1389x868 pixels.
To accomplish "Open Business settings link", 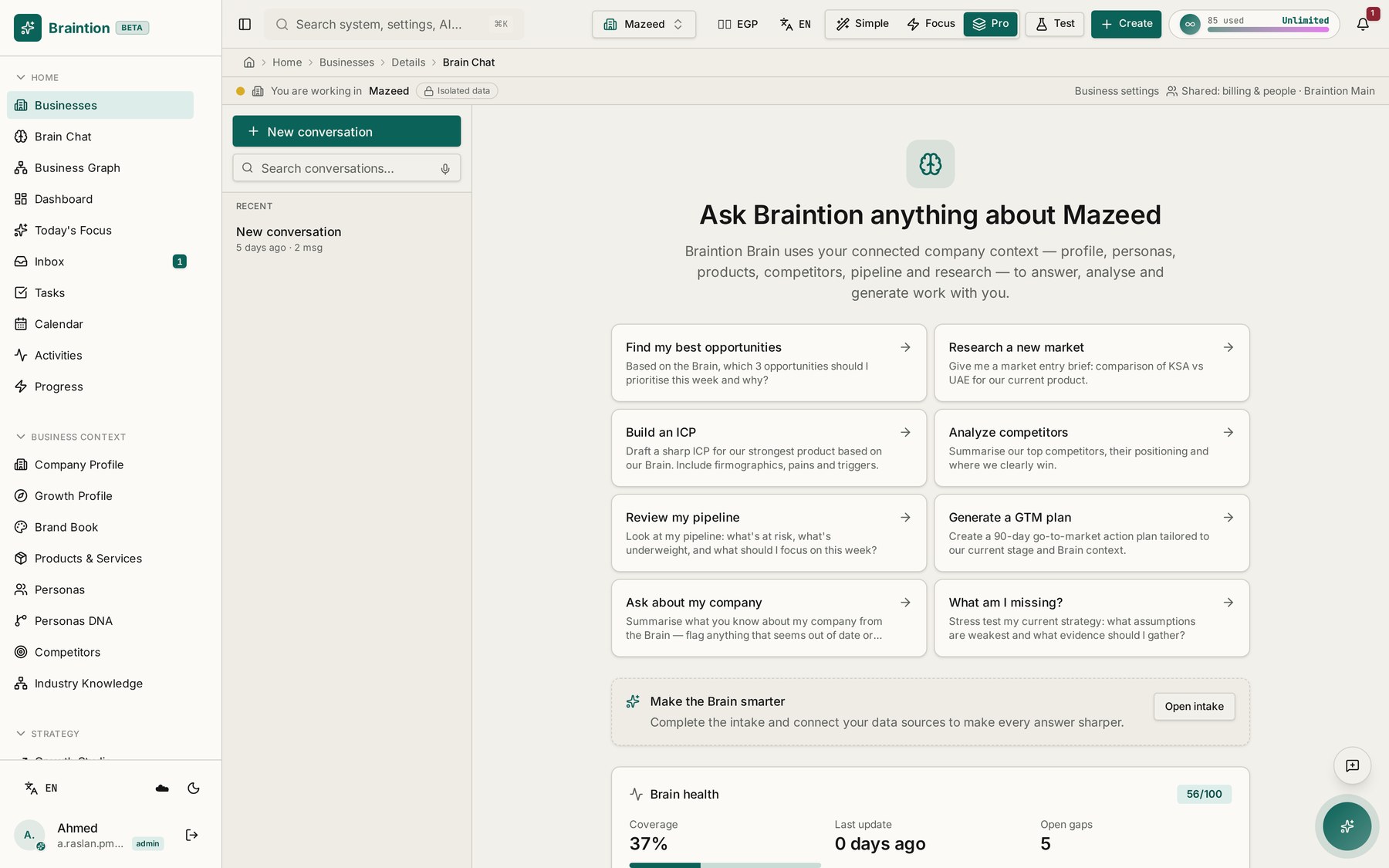I will [x=1116, y=91].
